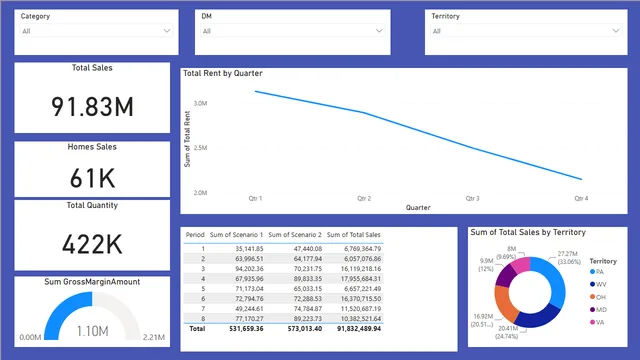Select cell 89,223.73 in Period 8
The height and width of the screenshot is (360, 640).
click(308, 318)
